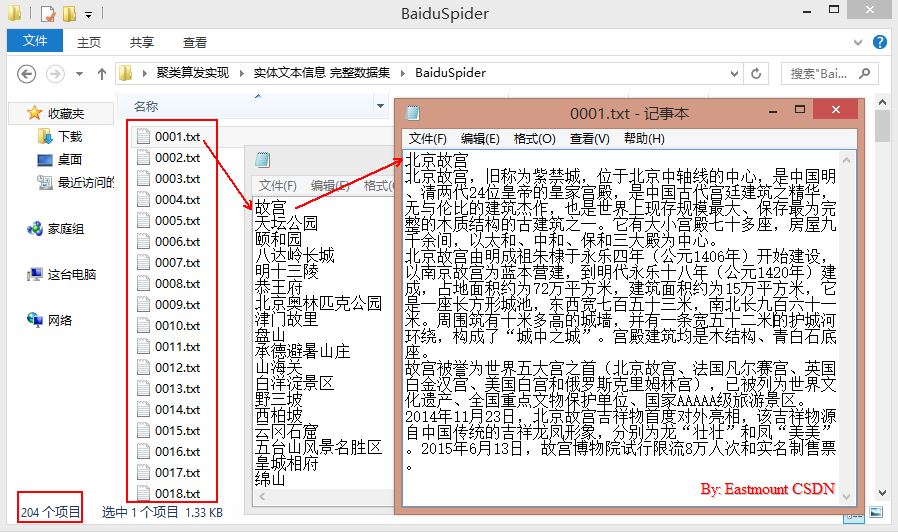
Task: Go up one folder level
Action: 101,74
